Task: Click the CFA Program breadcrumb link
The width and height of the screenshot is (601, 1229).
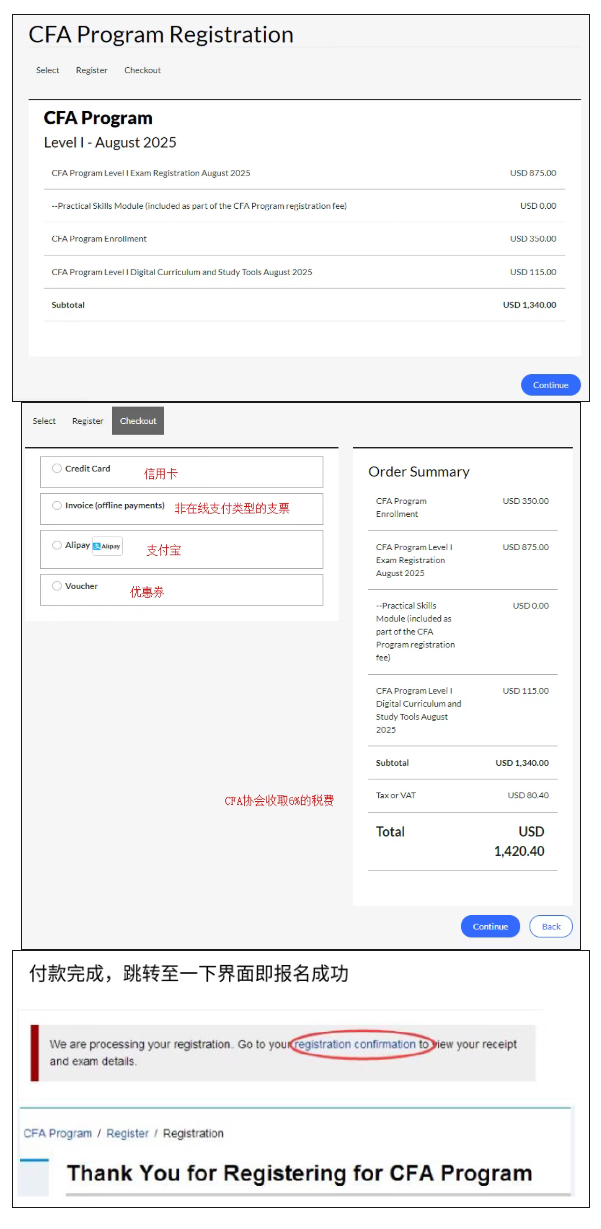Action: coord(57,1133)
